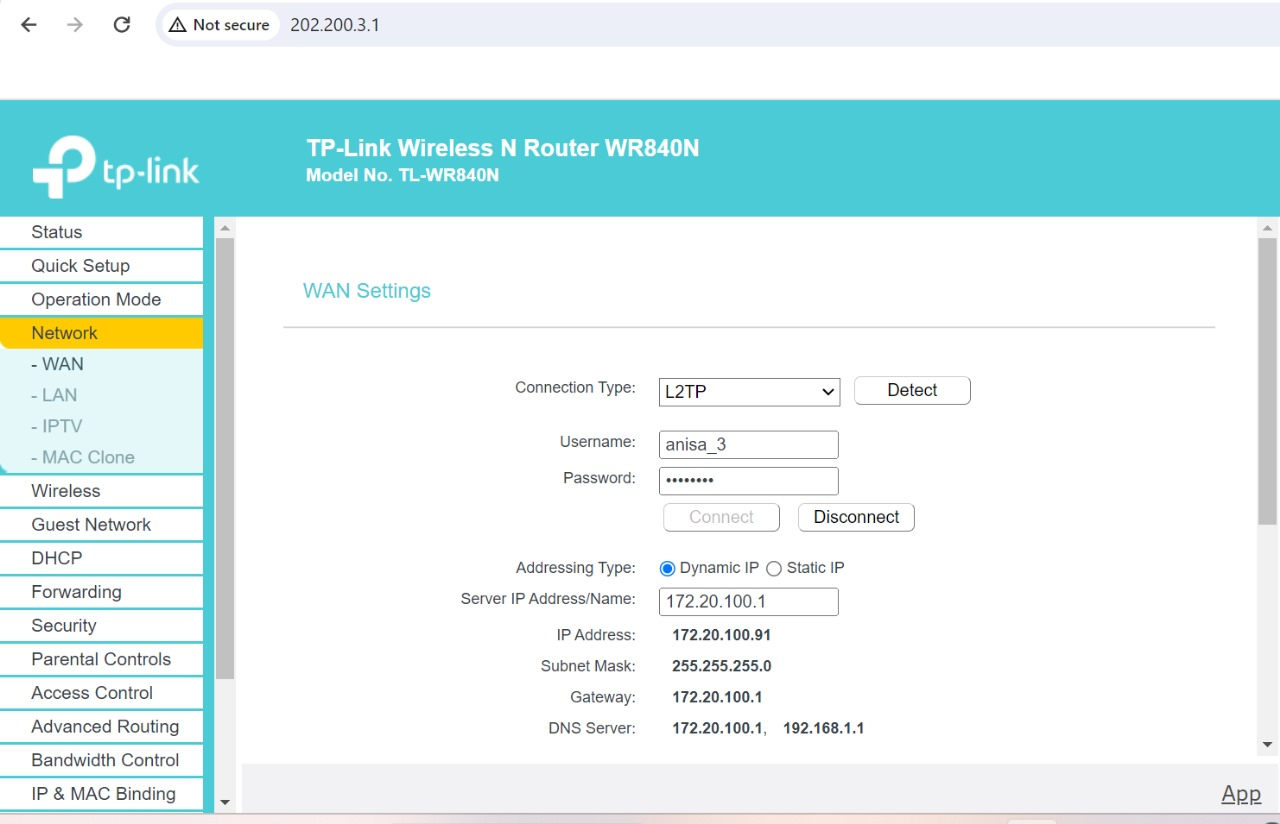Viewport: 1280px width, 824px height.
Task: Click the WAN Settings heading
Action: coord(367,291)
